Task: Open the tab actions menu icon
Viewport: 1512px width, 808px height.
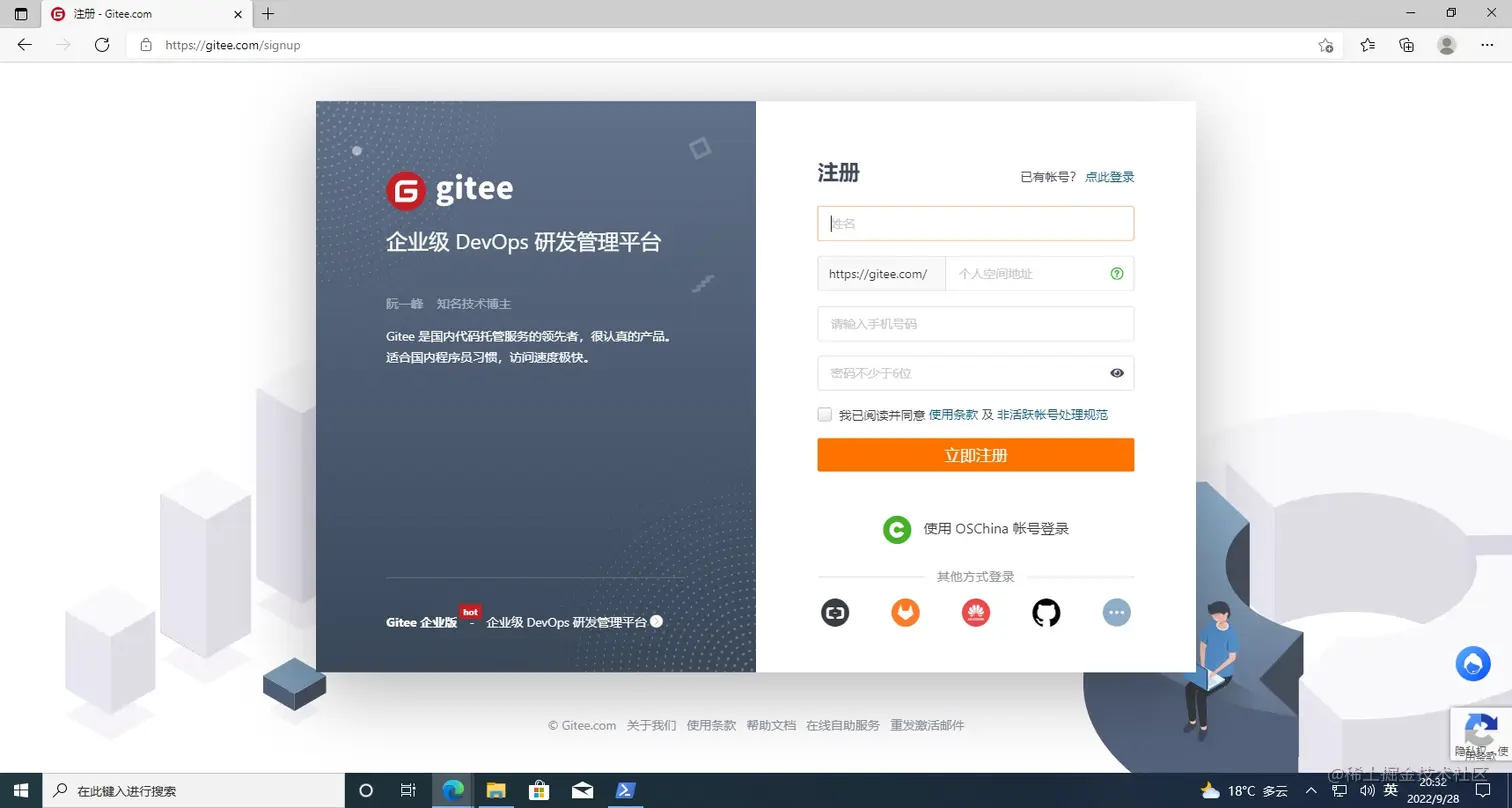Action: pyautogui.click(x=21, y=14)
